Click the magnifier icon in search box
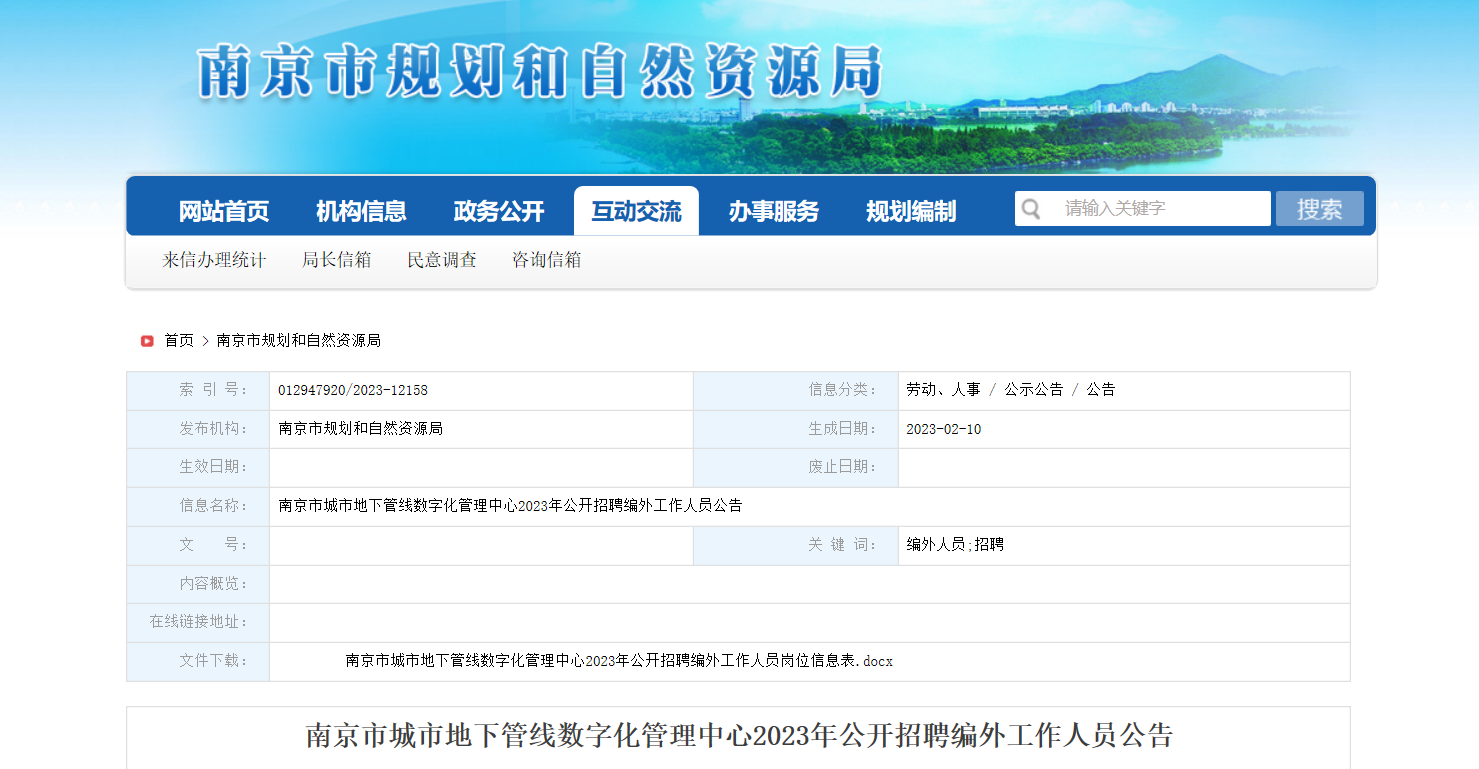Screen dimensions: 1479x769 (1031, 209)
